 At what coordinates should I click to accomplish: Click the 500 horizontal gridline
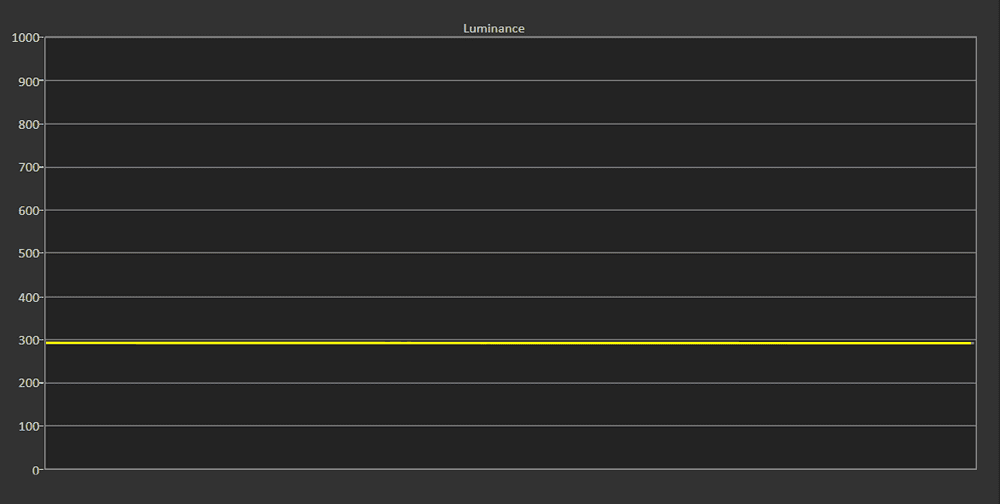click(x=510, y=253)
